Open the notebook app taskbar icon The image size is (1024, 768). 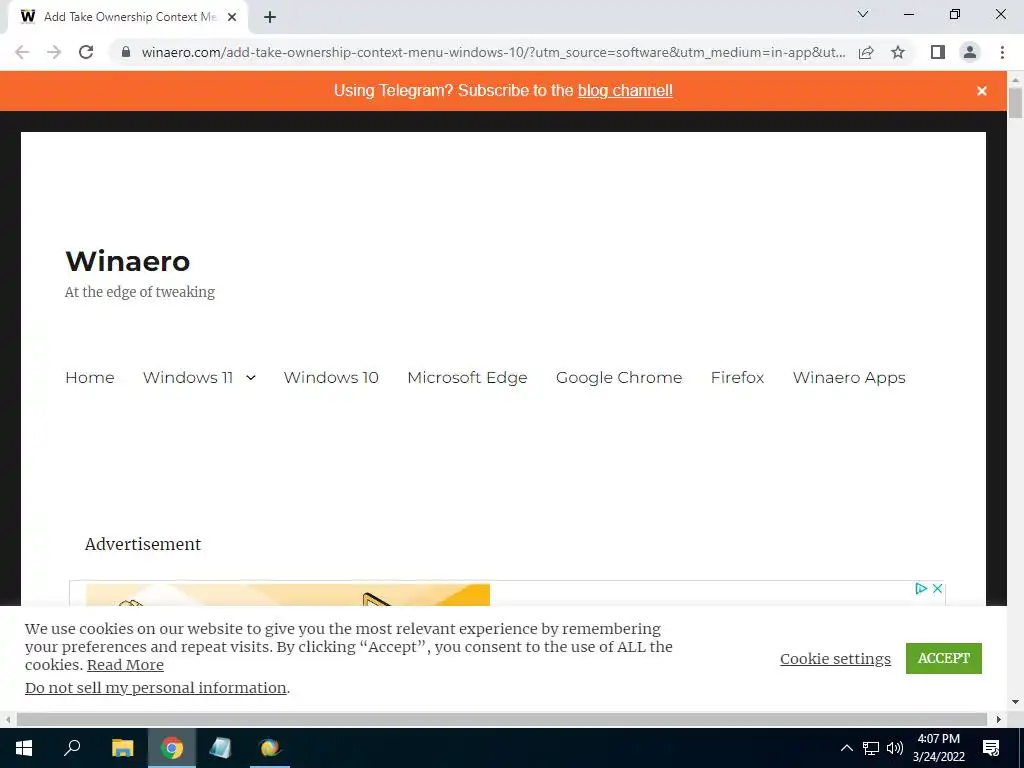click(x=221, y=748)
